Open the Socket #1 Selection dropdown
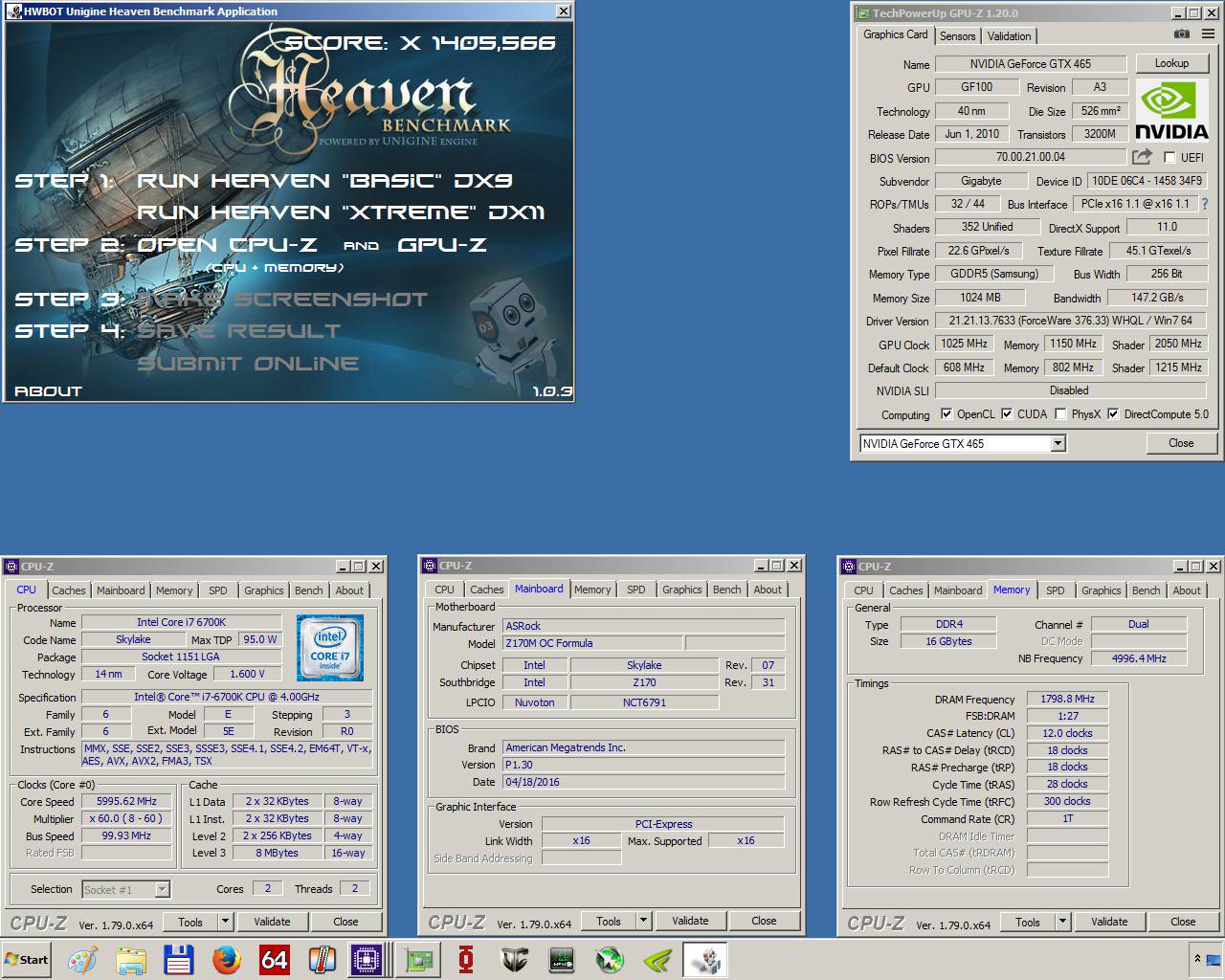The image size is (1225, 980). 162,889
